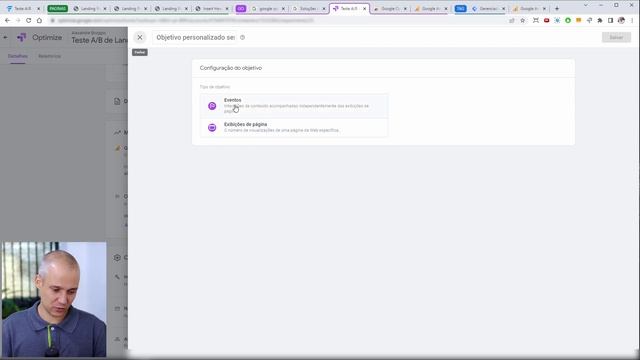The height and width of the screenshot is (360, 640).
Task: Switch to the Relatórios tab
Action: [49, 56]
